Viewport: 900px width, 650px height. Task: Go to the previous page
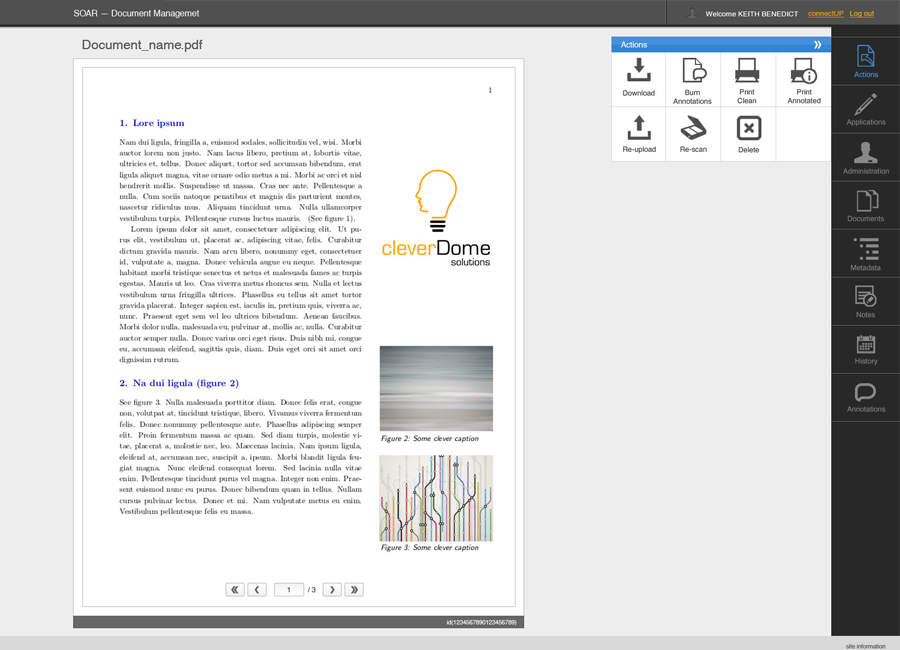tap(257, 590)
